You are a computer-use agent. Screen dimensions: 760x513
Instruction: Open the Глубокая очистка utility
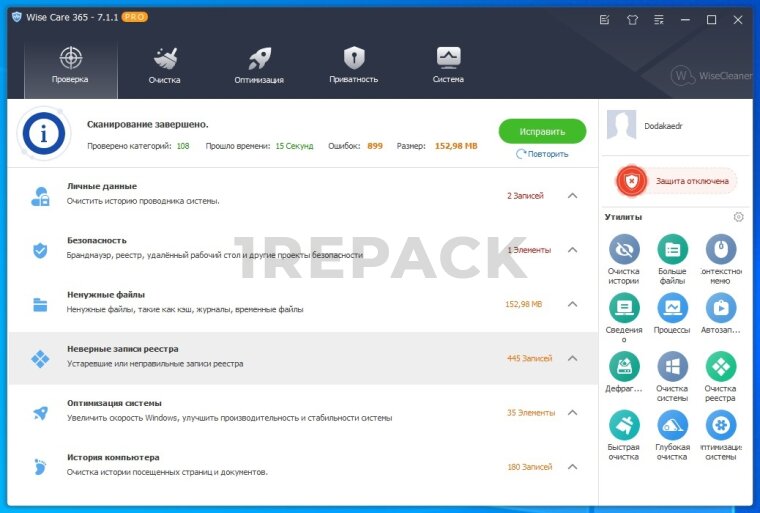[x=672, y=425]
